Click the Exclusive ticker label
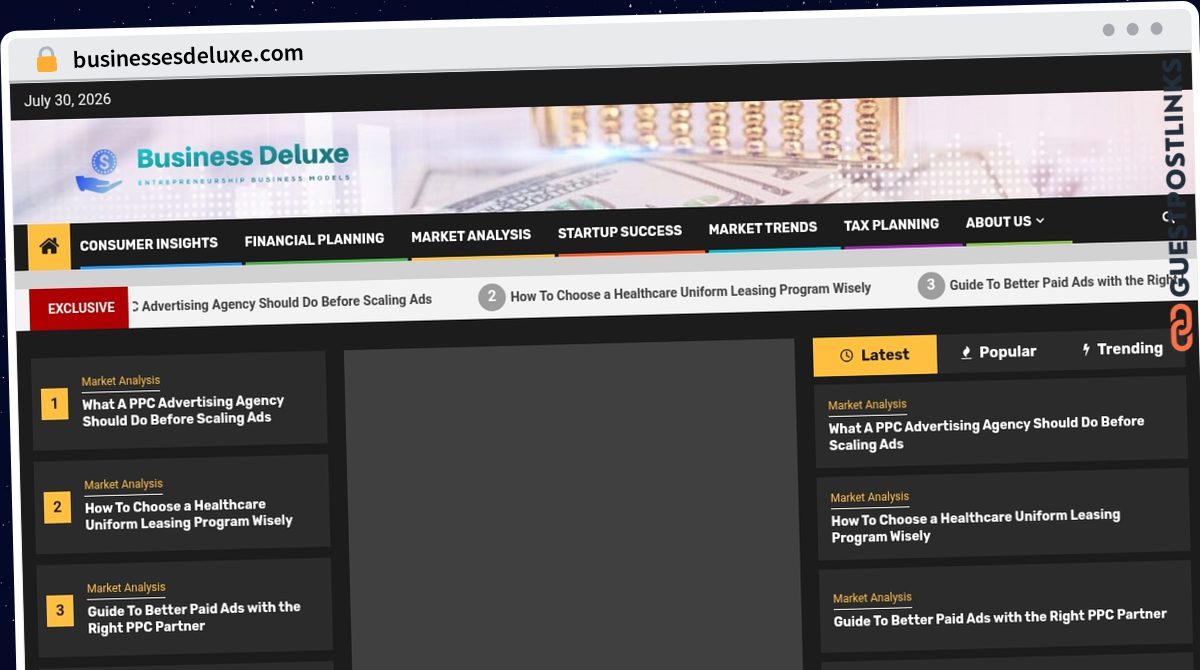This screenshot has width=1200, height=670. pyautogui.click(x=80, y=308)
